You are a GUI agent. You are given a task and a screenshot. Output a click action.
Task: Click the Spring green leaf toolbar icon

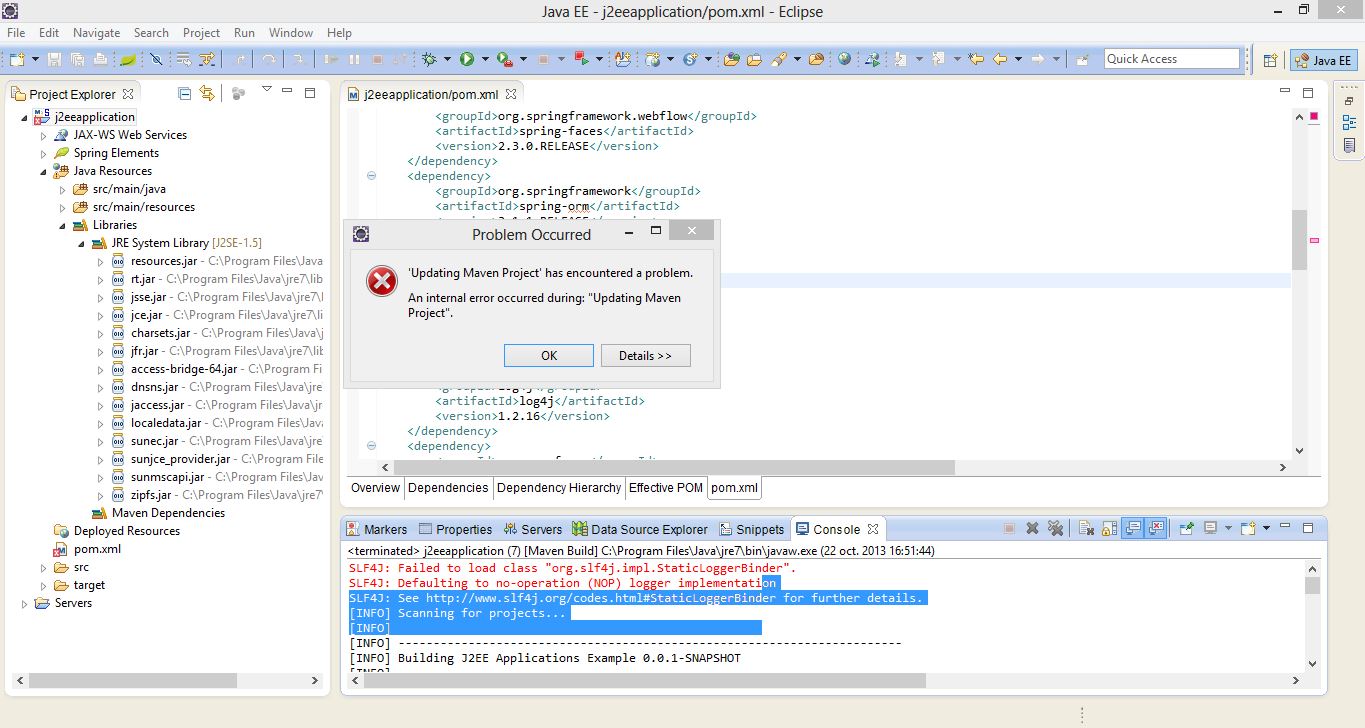tap(128, 59)
